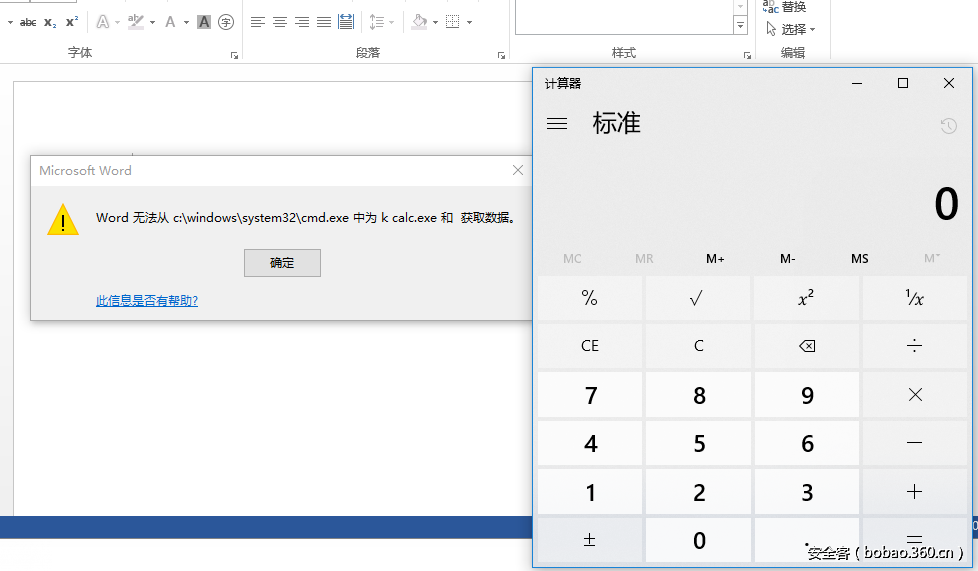Open the calculator history panel
Image resolution: width=978 pixels, height=571 pixels.
pyautogui.click(x=948, y=125)
